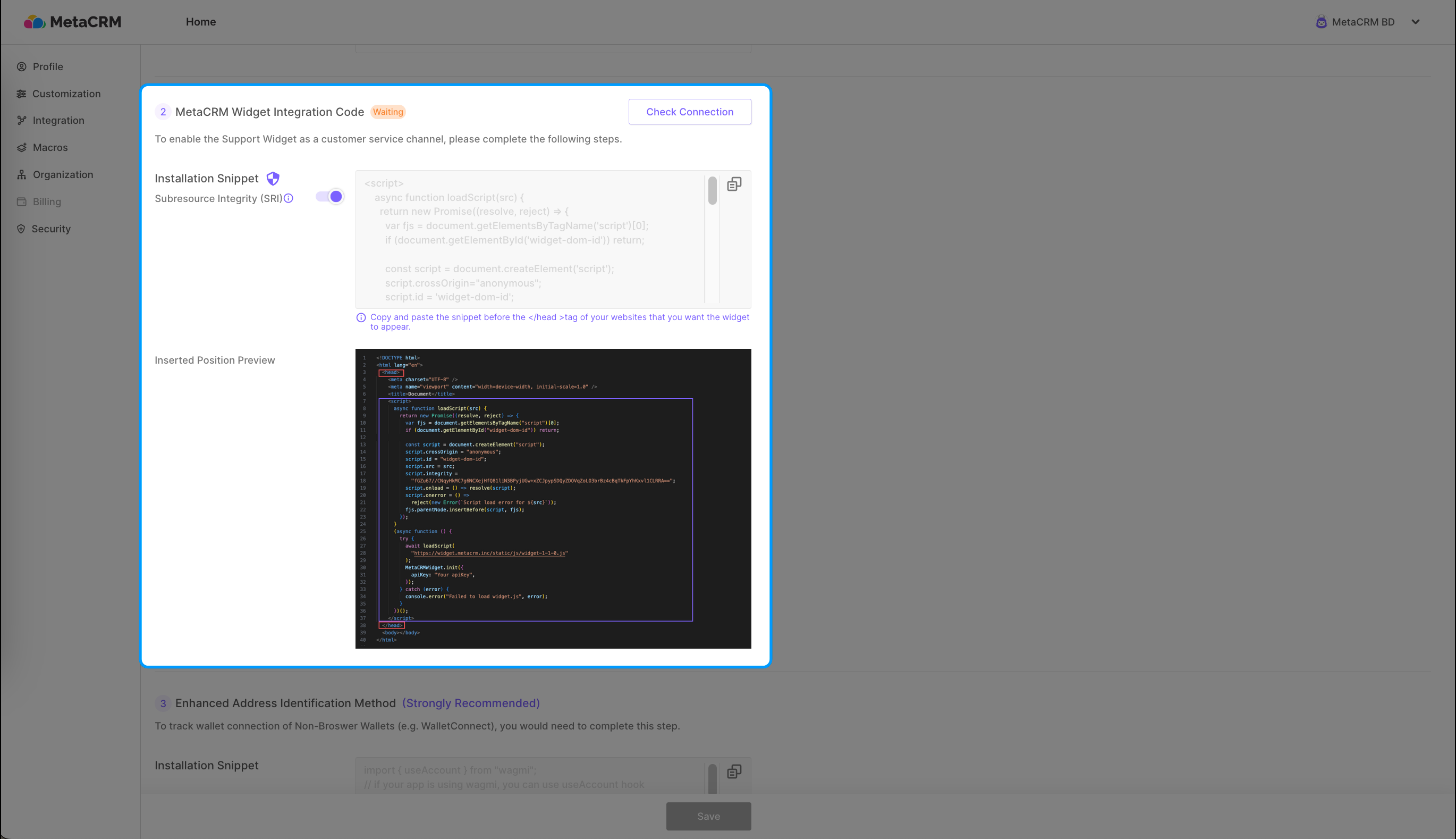Go to Integration section
1456x839 pixels.
(x=58, y=120)
